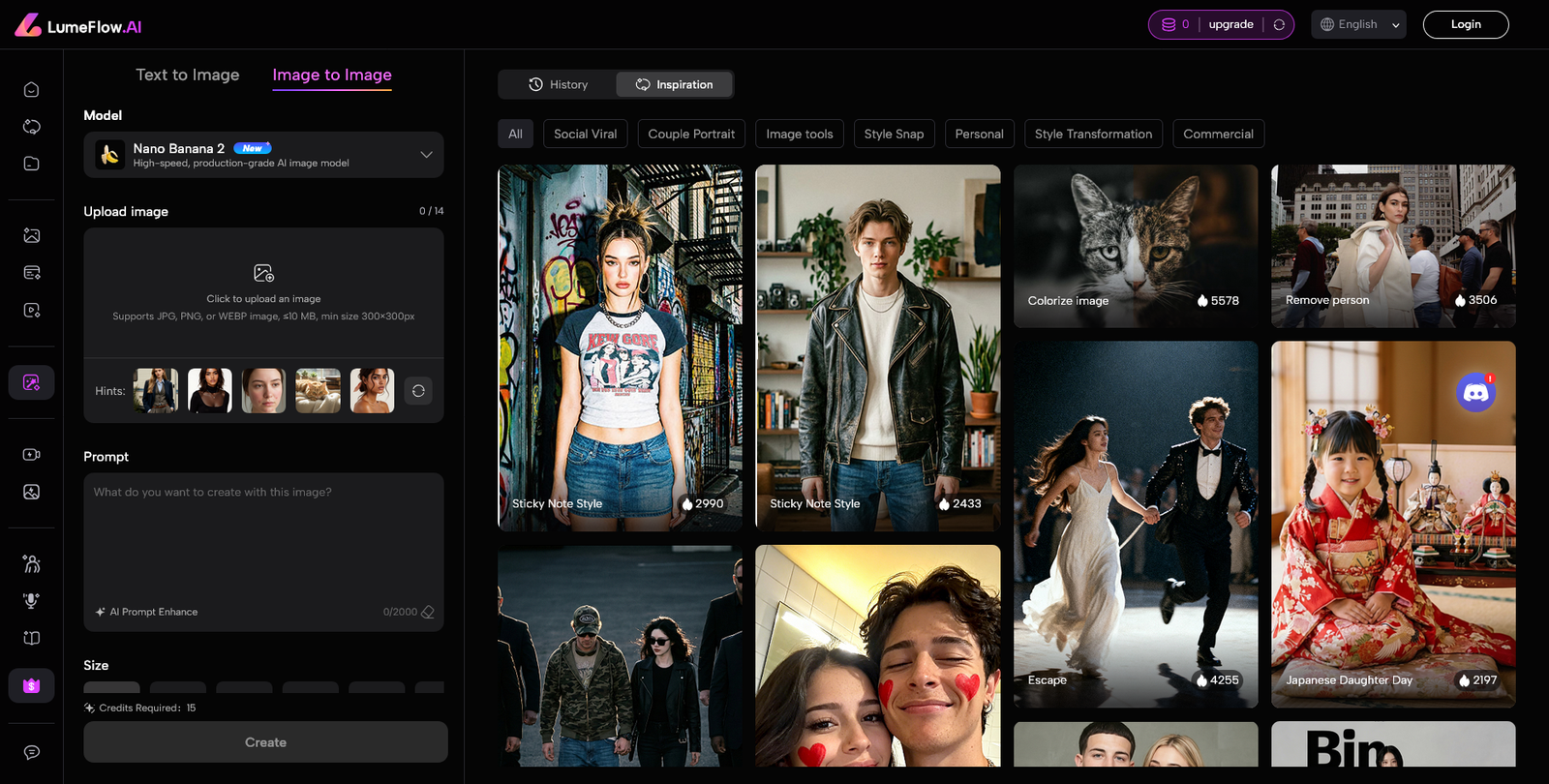Expand the Nano Banana 2 model dropdown
Viewport: 1549px width, 784px height.
426,155
